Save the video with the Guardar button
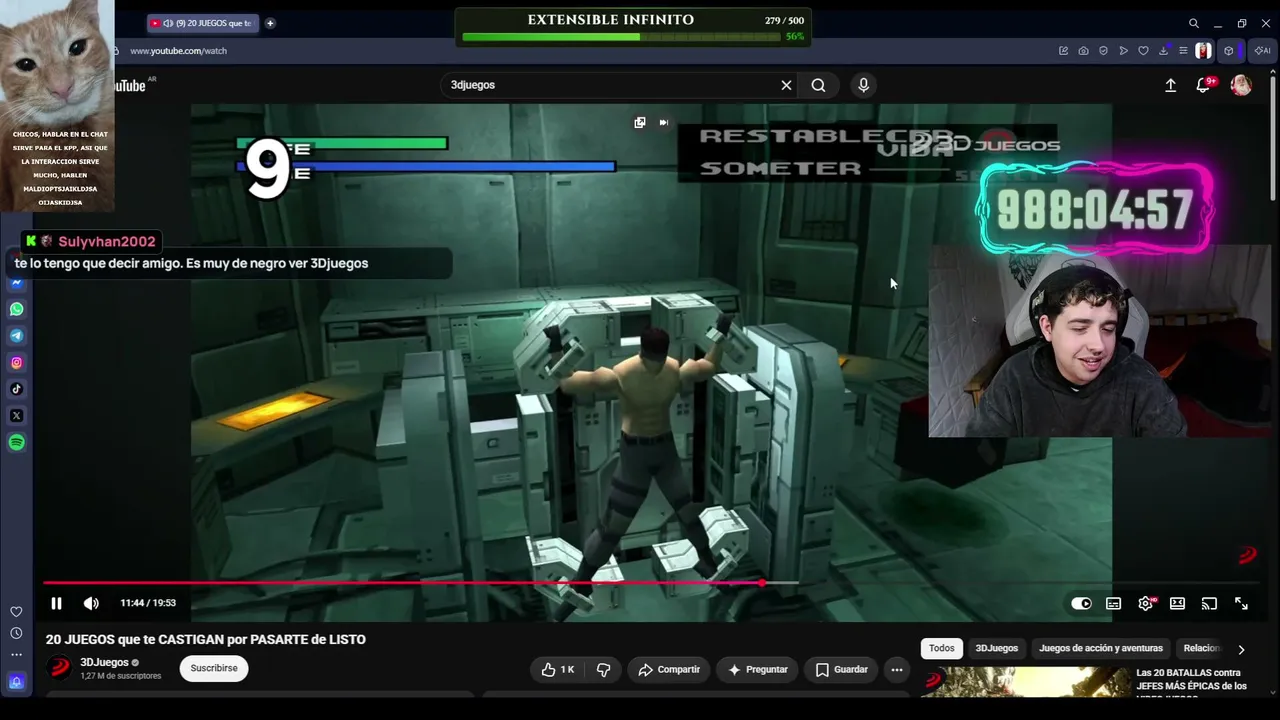 [842, 669]
